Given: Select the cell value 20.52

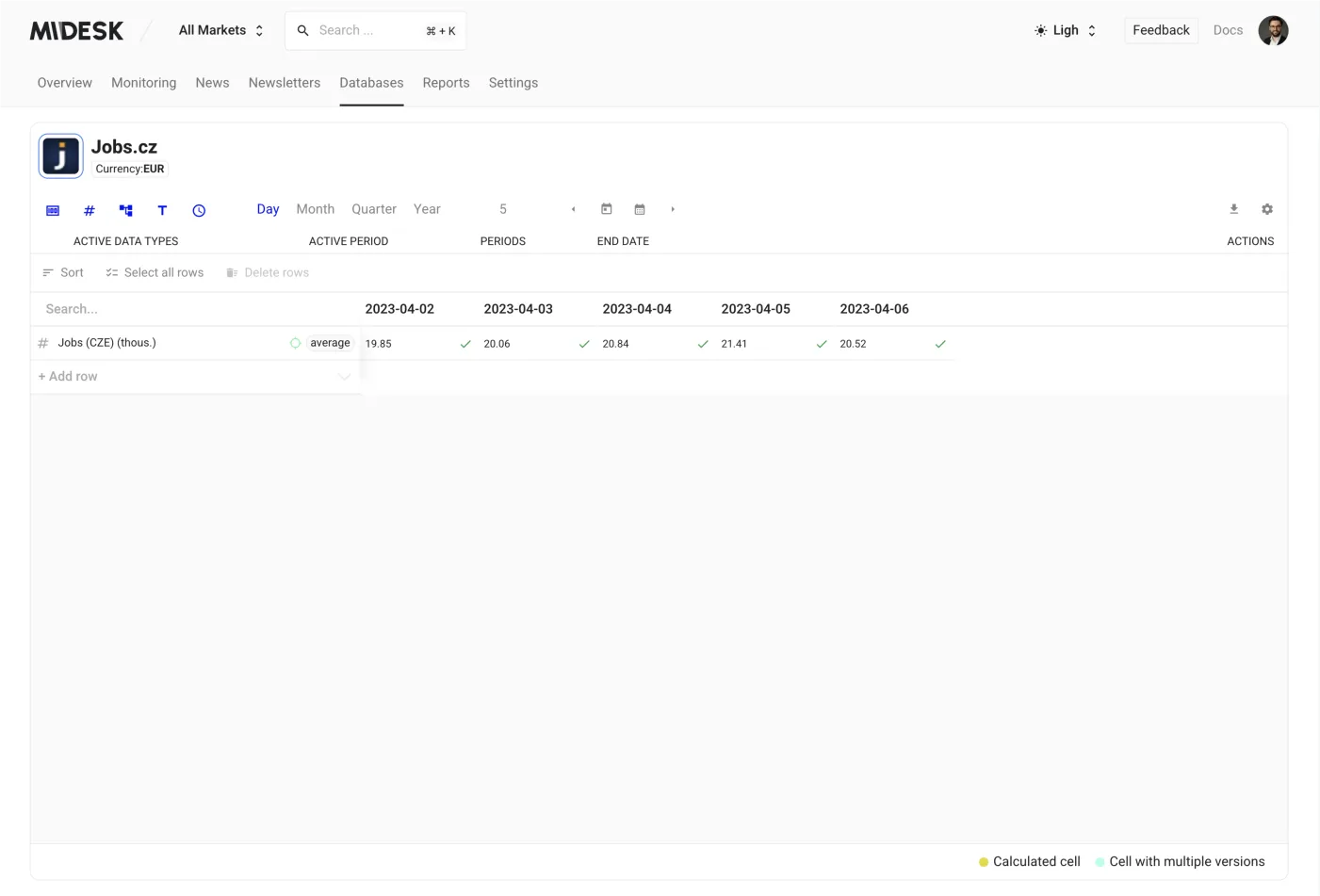Looking at the screenshot, I should pyautogui.click(x=853, y=344).
